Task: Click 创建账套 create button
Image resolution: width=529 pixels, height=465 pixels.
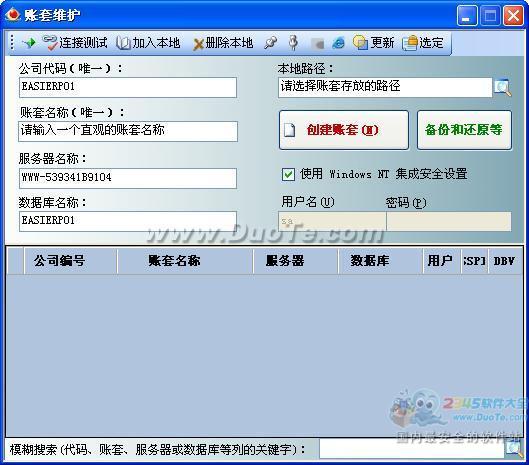Action: point(344,130)
